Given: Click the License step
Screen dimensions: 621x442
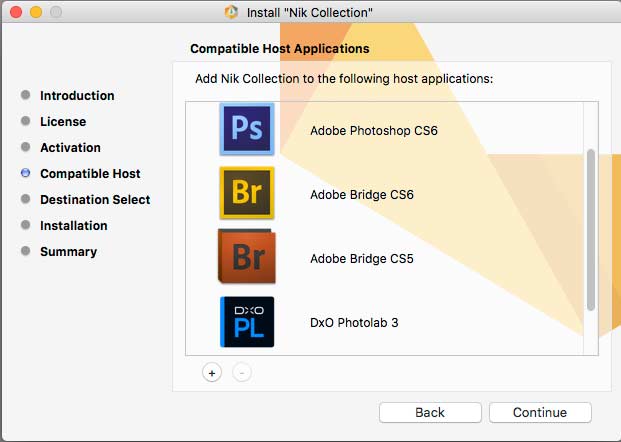Looking at the screenshot, I should 63,122.
